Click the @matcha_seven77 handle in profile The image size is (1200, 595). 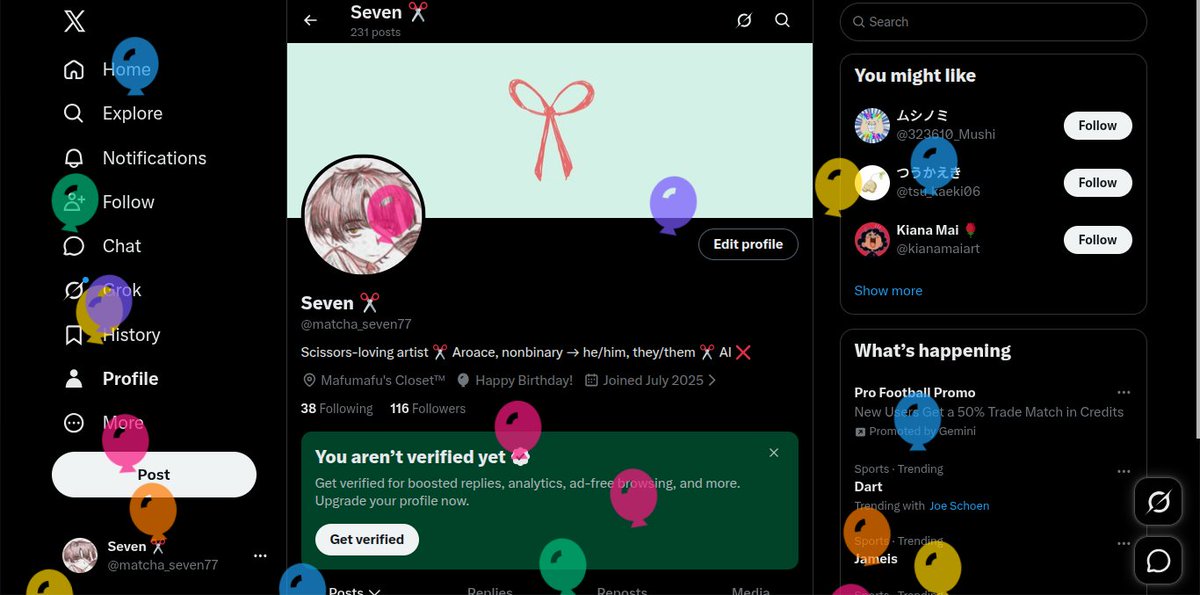pyautogui.click(x=356, y=324)
